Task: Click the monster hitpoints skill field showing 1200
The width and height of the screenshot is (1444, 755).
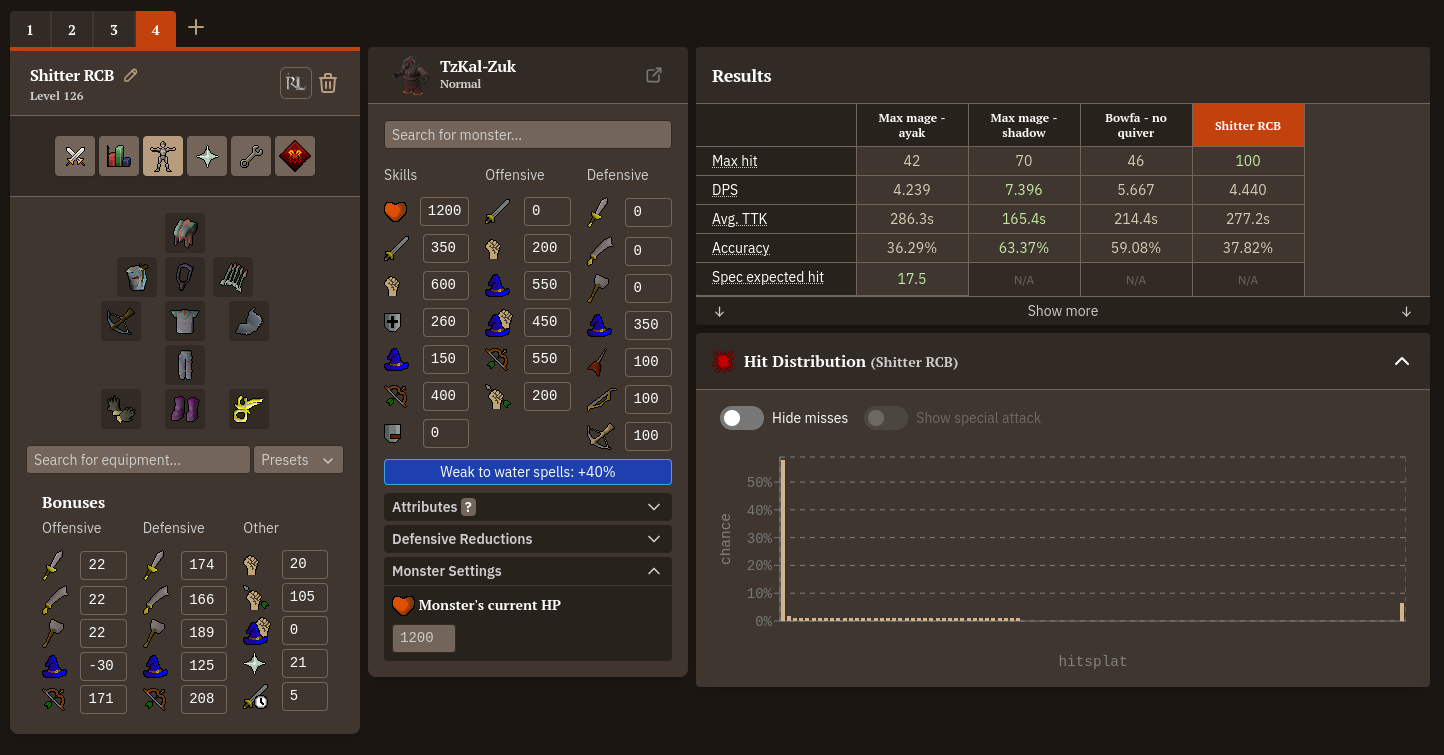Action: click(x=445, y=211)
